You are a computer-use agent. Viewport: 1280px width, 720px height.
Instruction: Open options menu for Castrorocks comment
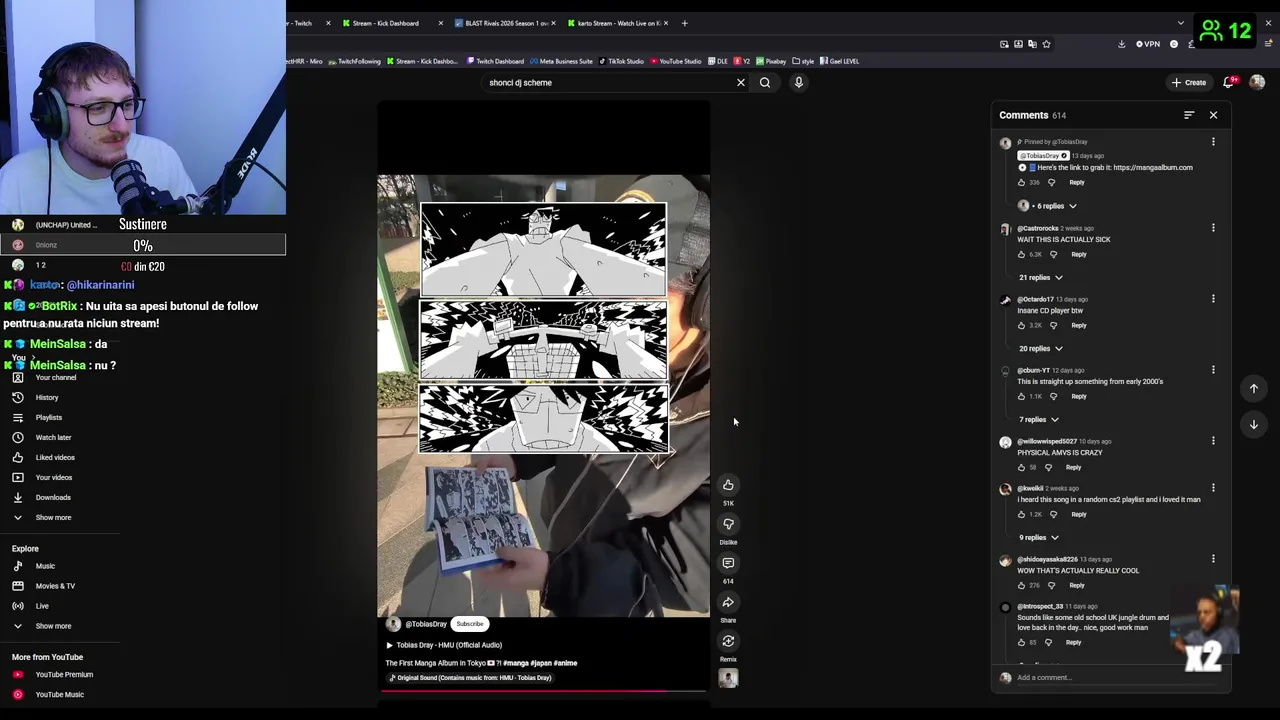1213,228
